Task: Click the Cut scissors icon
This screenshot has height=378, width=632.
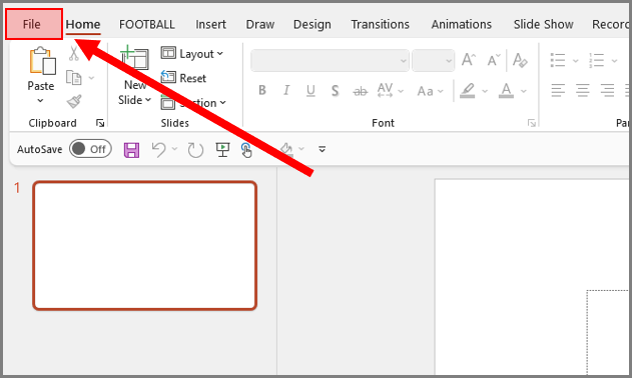Action: coord(74,53)
